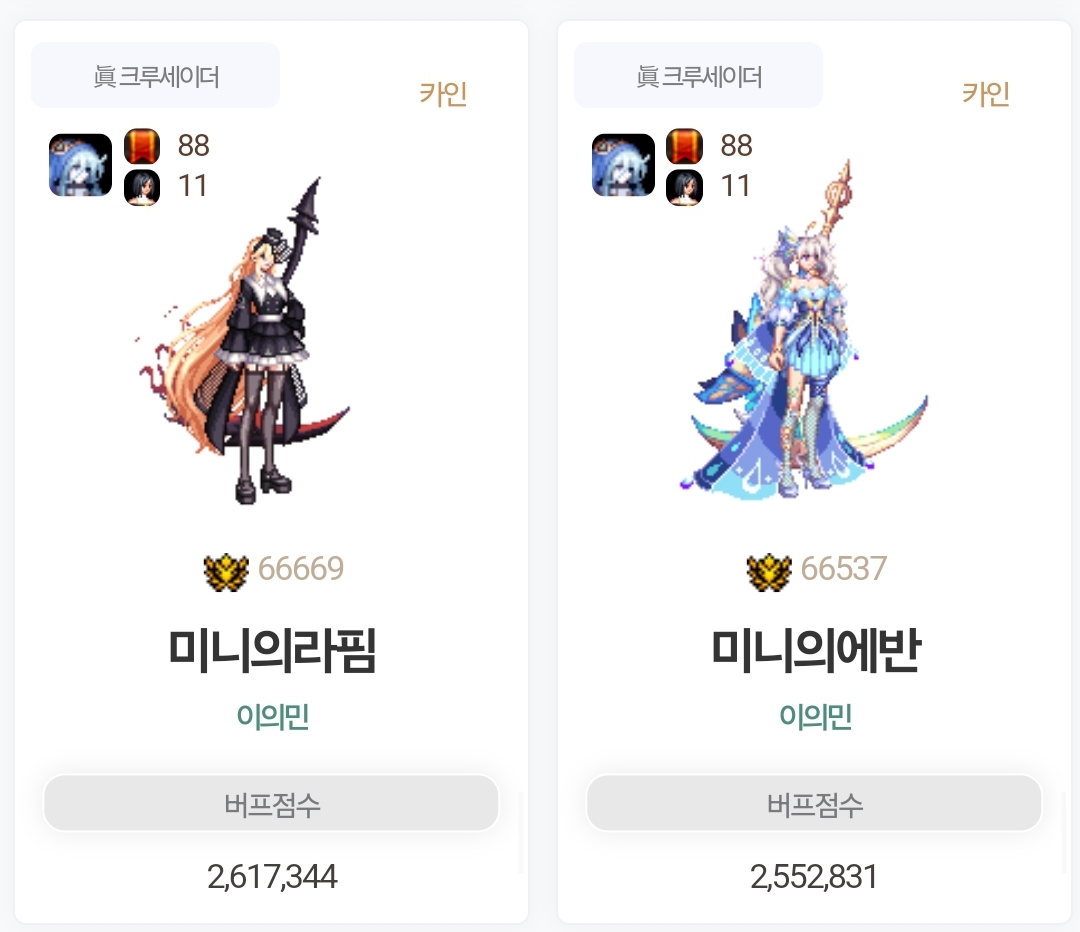The width and height of the screenshot is (1080, 932).
Task: Click the black gothic dress character sprite
Action: [242, 340]
